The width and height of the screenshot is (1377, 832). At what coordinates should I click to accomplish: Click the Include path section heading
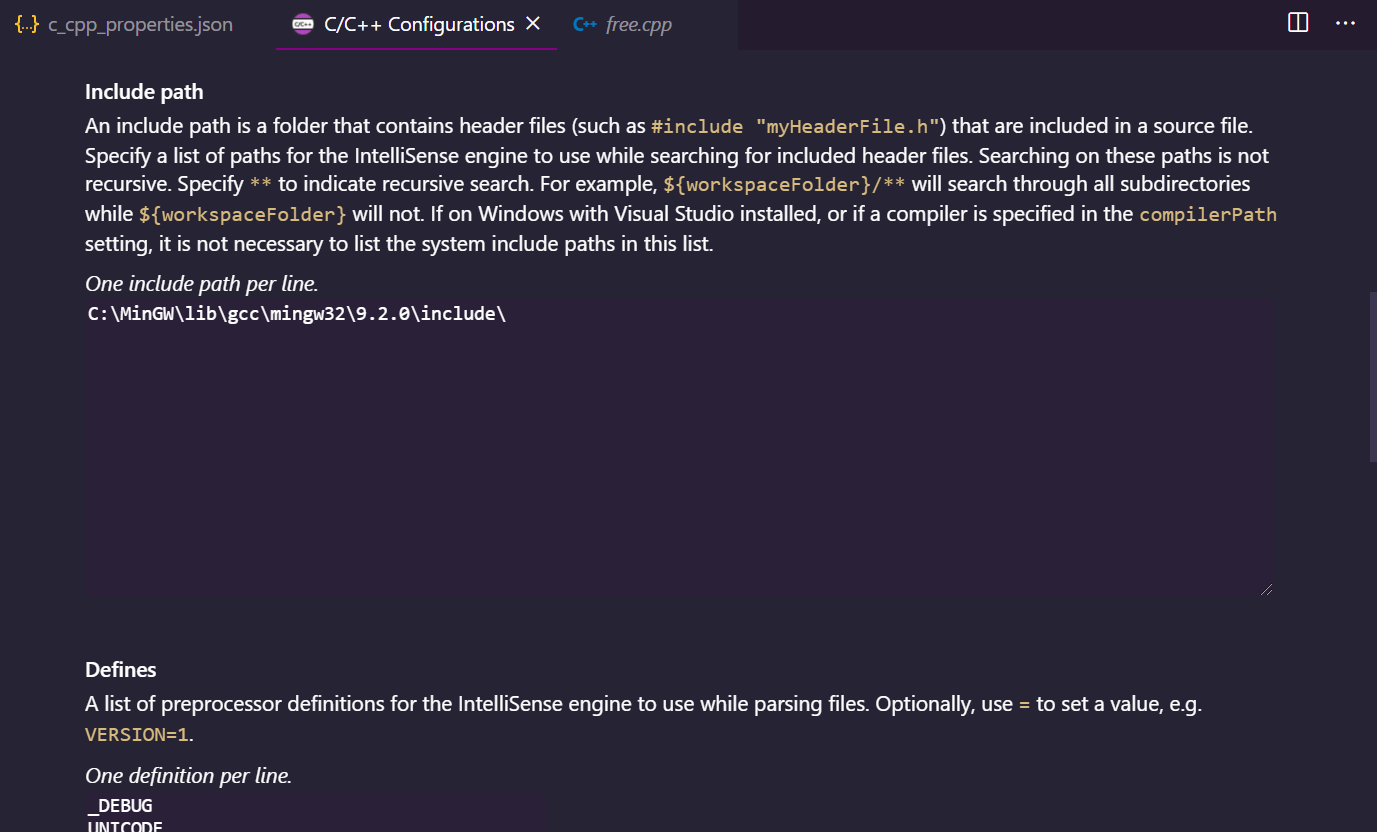143,91
